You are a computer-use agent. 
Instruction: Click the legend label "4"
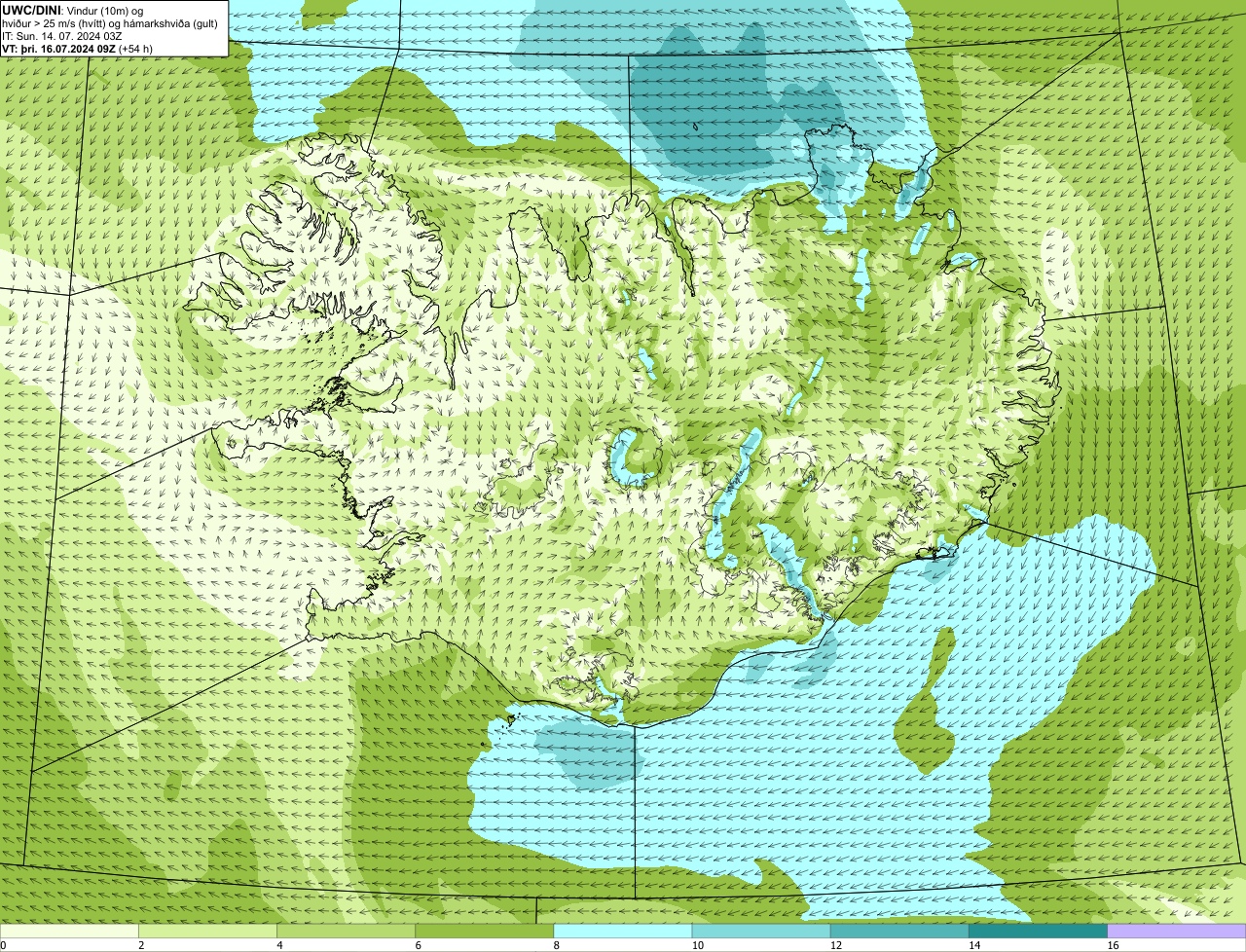click(279, 945)
